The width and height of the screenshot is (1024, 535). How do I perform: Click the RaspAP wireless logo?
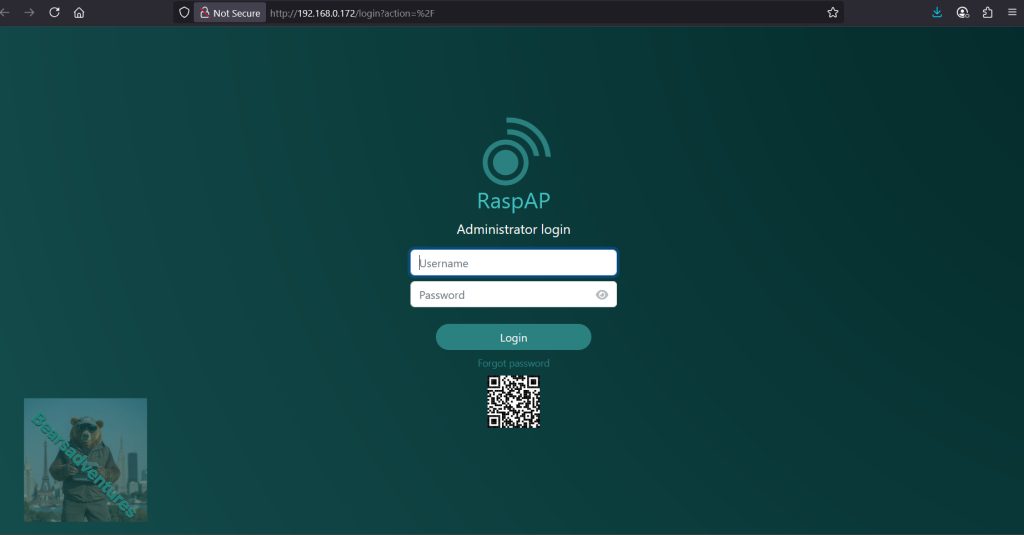pyautogui.click(x=516, y=151)
